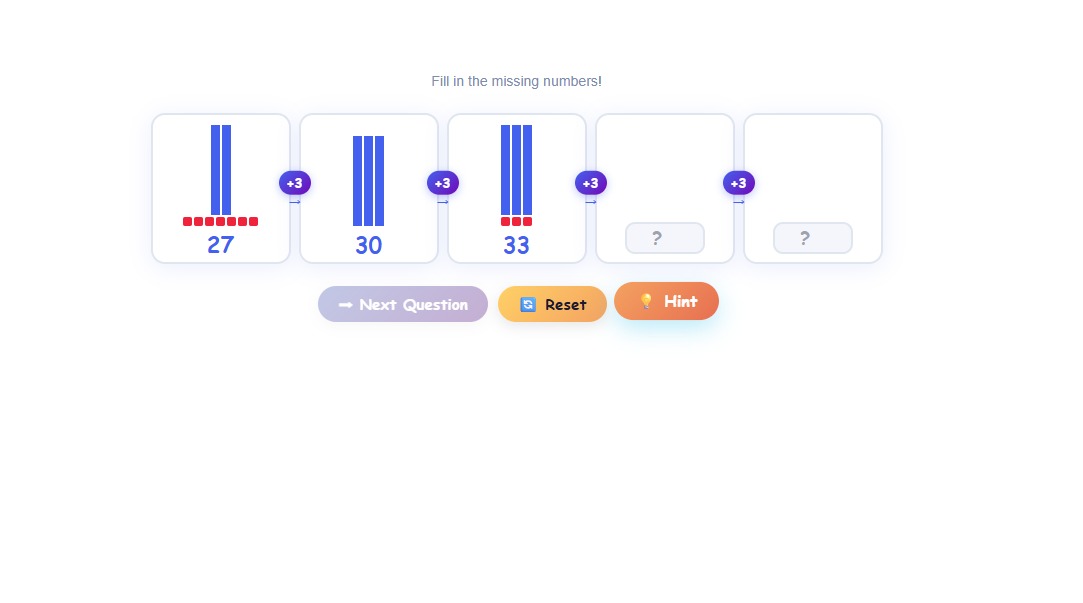
Task: Click the first question mark input field
Action: coord(664,237)
